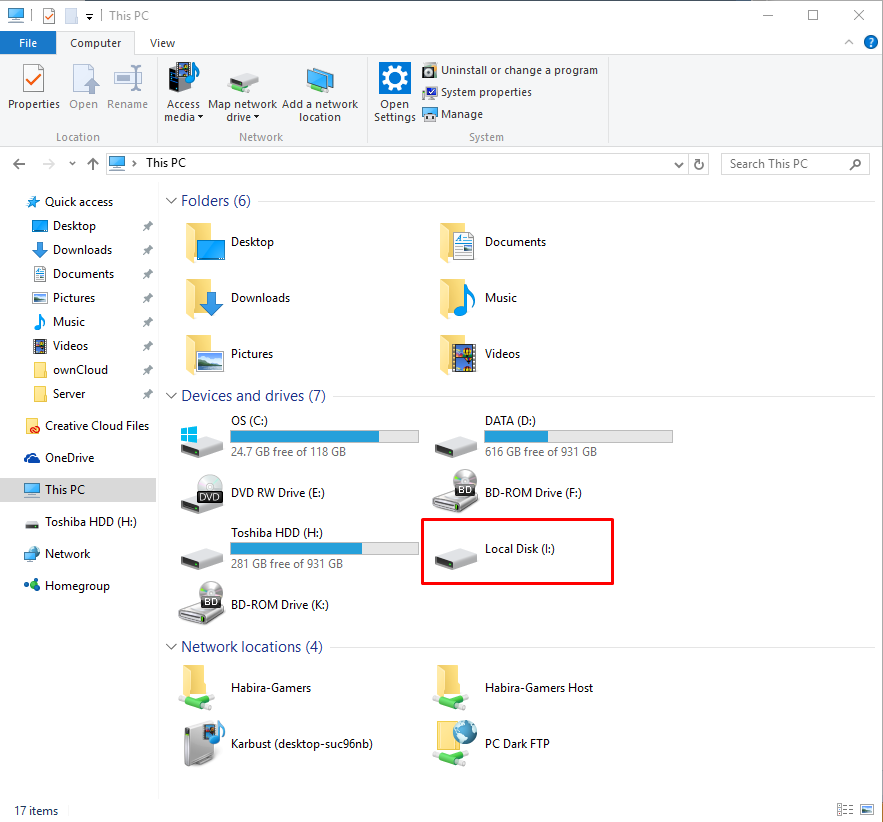Screen dimensions: 883x822
Task: Select Karbust media server location
Action: pos(278,744)
